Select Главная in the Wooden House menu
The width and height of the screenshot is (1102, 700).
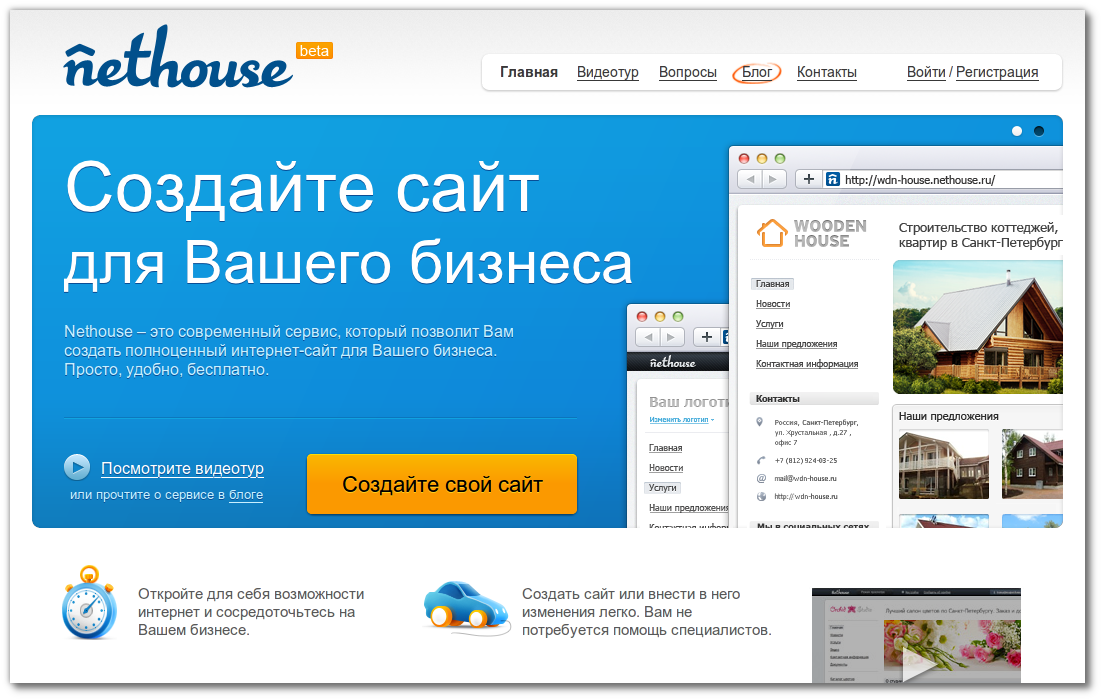click(x=772, y=284)
